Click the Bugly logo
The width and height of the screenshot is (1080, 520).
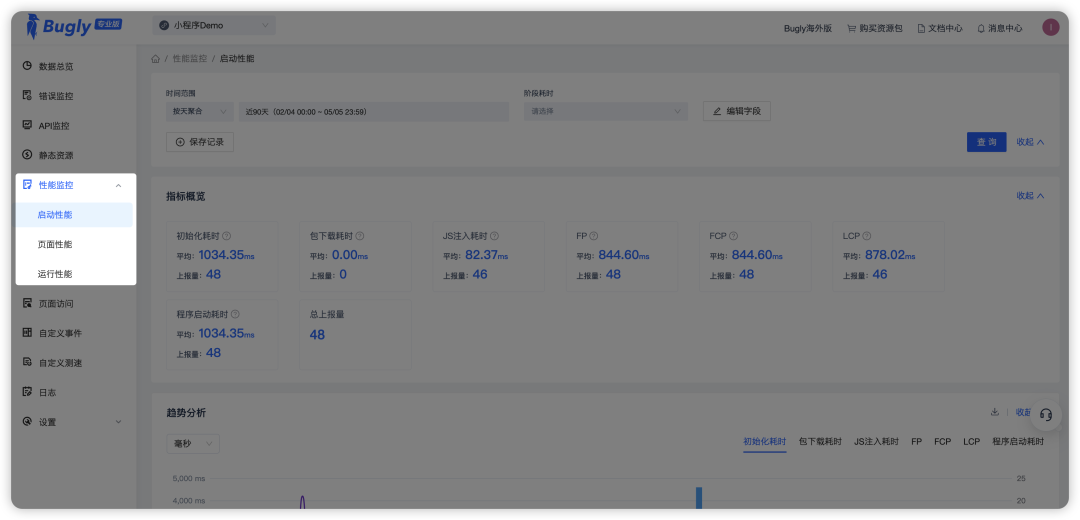[74, 26]
